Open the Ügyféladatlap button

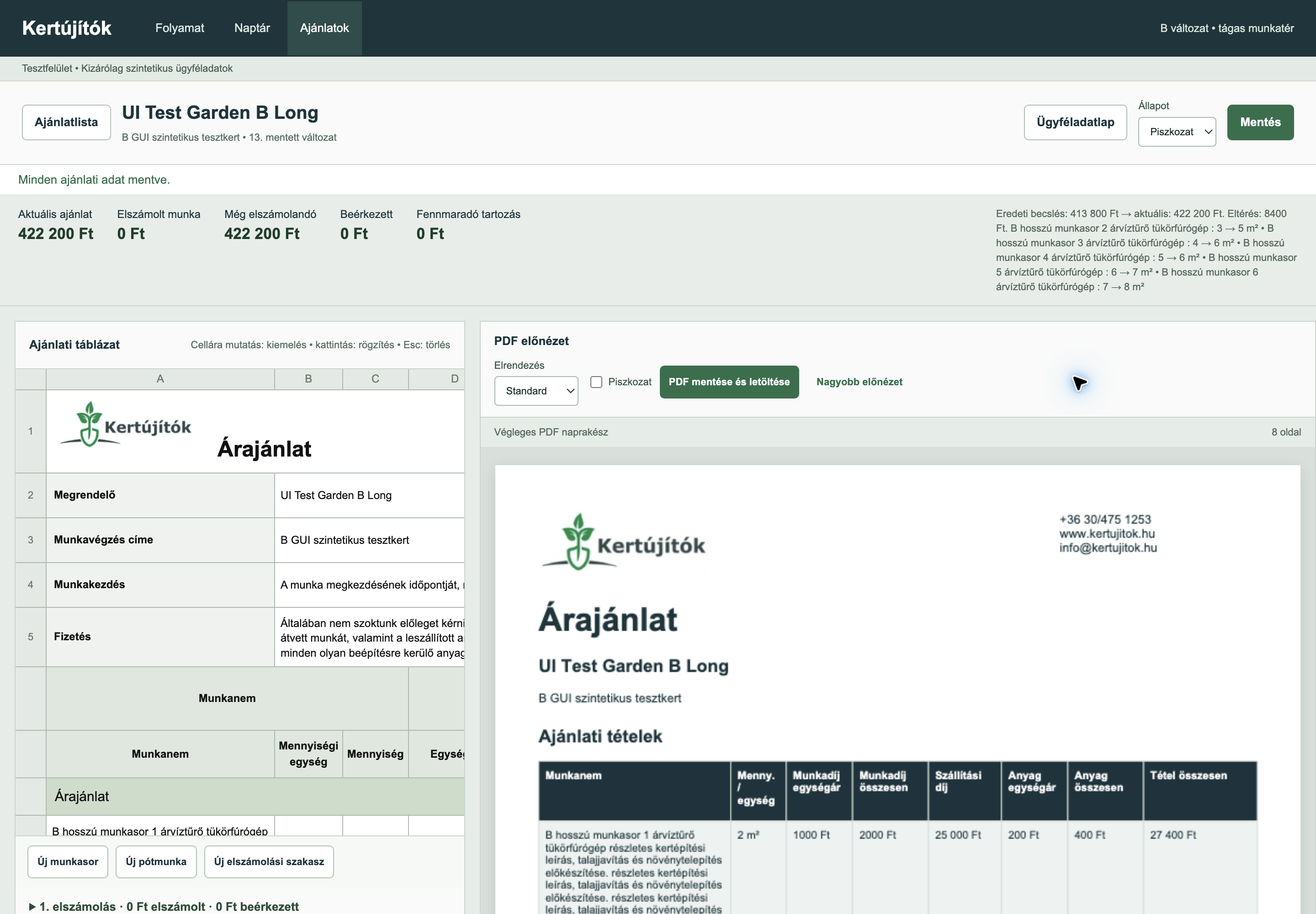point(1075,122)
